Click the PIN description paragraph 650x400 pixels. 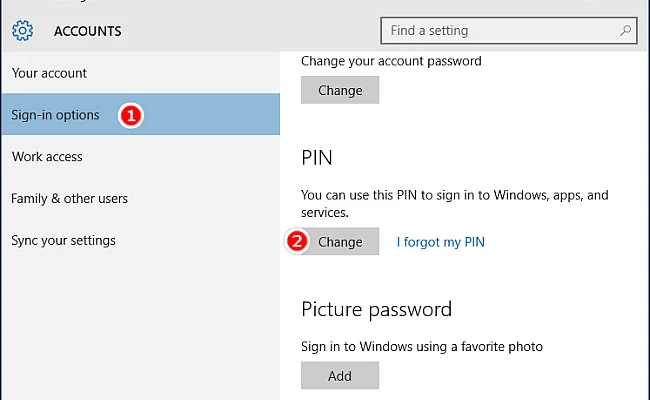coord(455,204)
